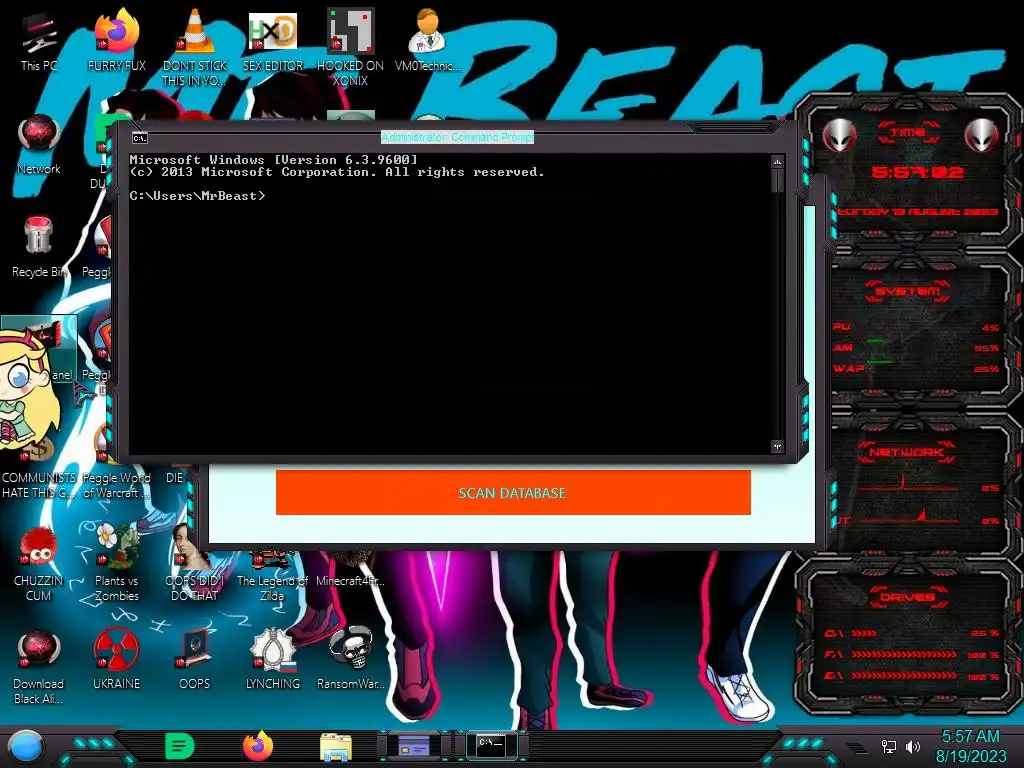This screenshot has width=1024, height=768.
Task: Click the C:\ drive usage bar
Action: pos(864,633)
